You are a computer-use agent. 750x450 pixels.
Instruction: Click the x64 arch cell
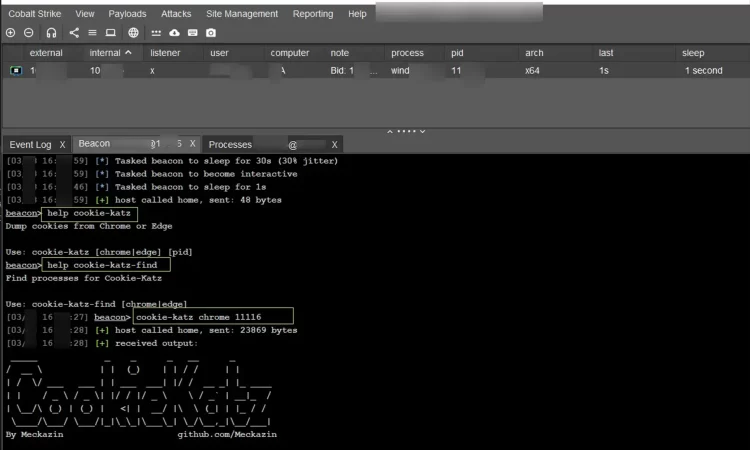(532, 71)
